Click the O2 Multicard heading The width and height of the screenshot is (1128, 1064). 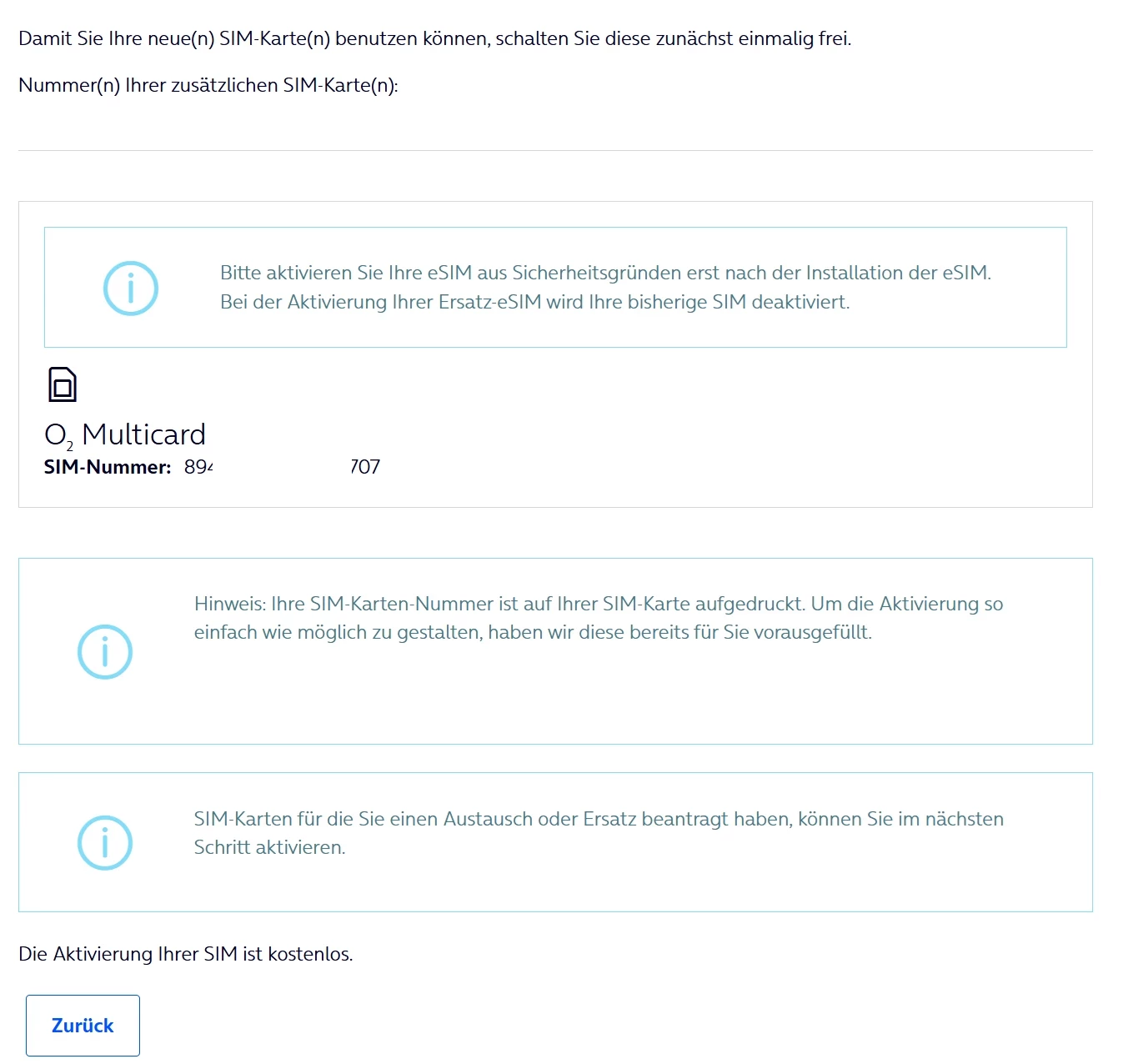pos(125,434)
